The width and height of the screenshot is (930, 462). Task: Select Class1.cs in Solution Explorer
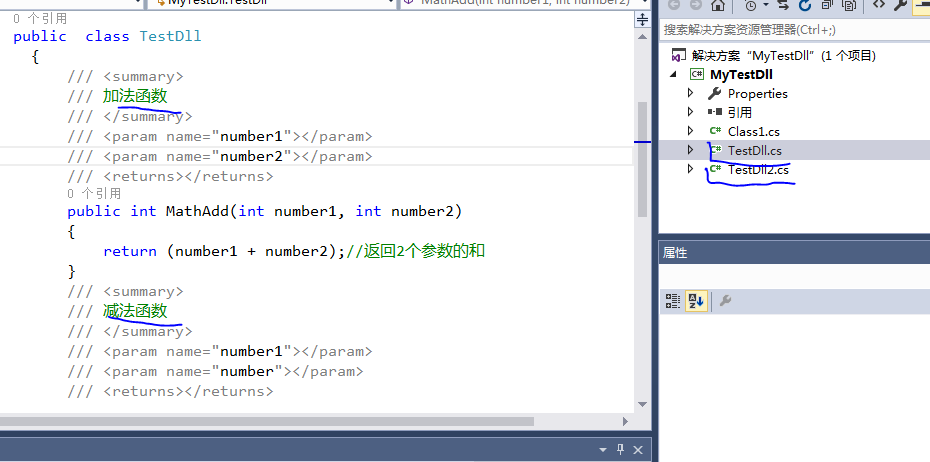pos(753,132)
